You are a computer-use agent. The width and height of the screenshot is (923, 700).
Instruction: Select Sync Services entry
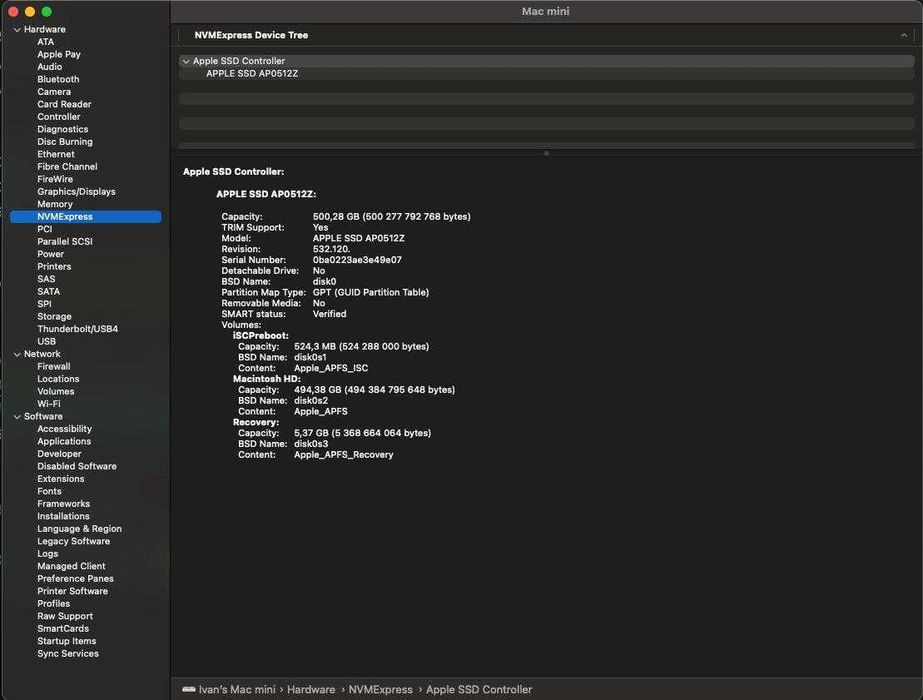68,654
